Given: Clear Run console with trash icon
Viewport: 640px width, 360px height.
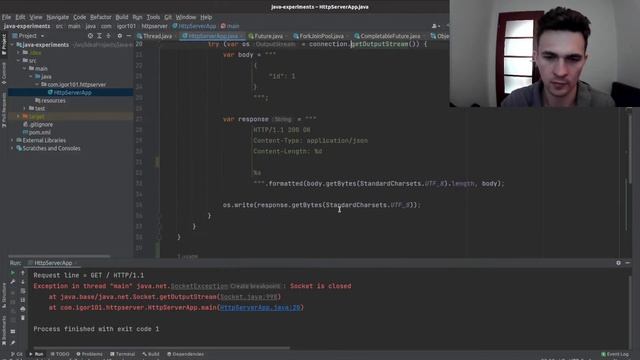Looking at the screenshot, I should pyautogui.click(x=22, y=318).
